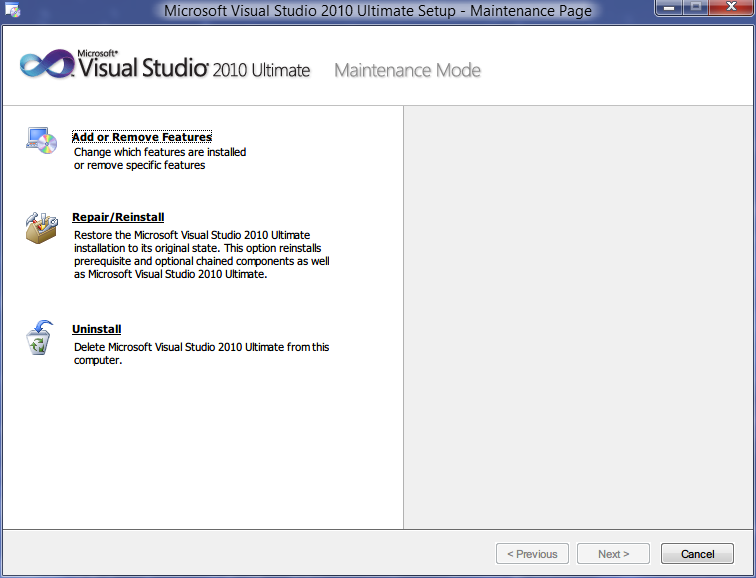Click the Next > button
The image size is (756, 578).
pos(613,554)
